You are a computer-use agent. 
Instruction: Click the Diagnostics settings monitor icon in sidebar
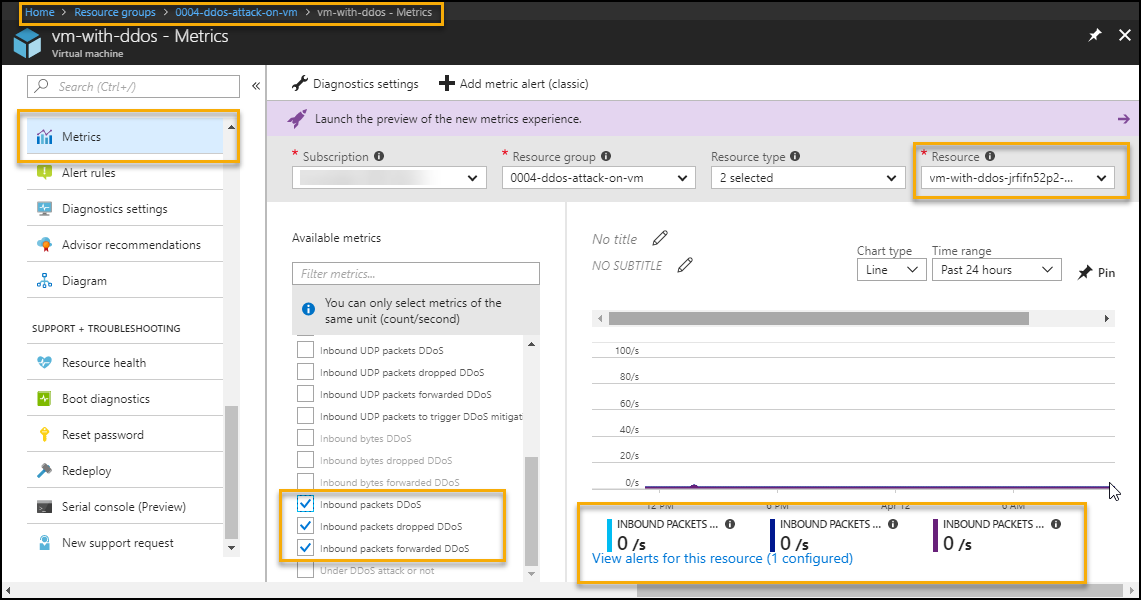pyautogui.click(x=44, y=209)
